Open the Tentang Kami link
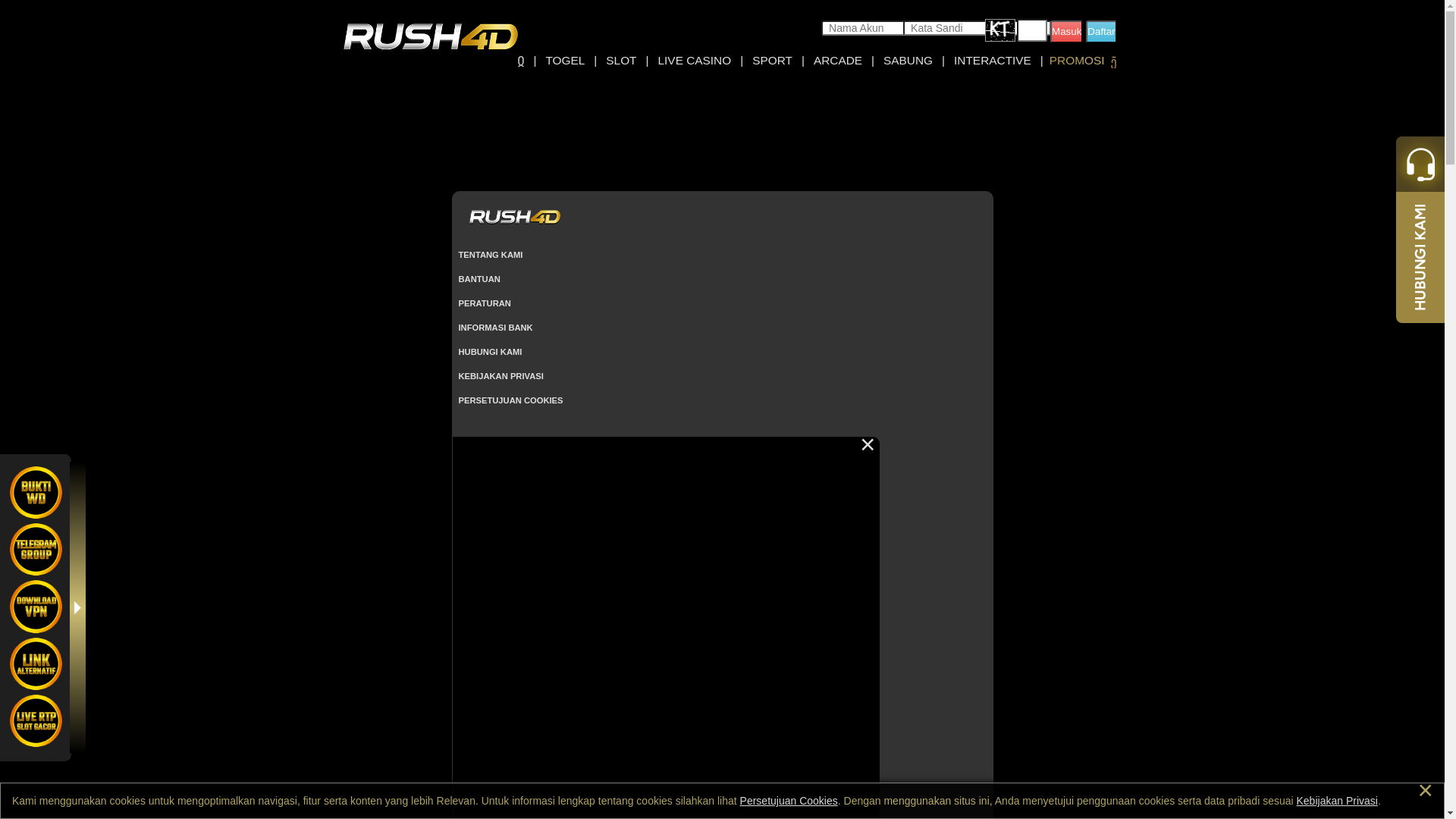Viewport: 1456px width, 819px height. click(491, 255)
